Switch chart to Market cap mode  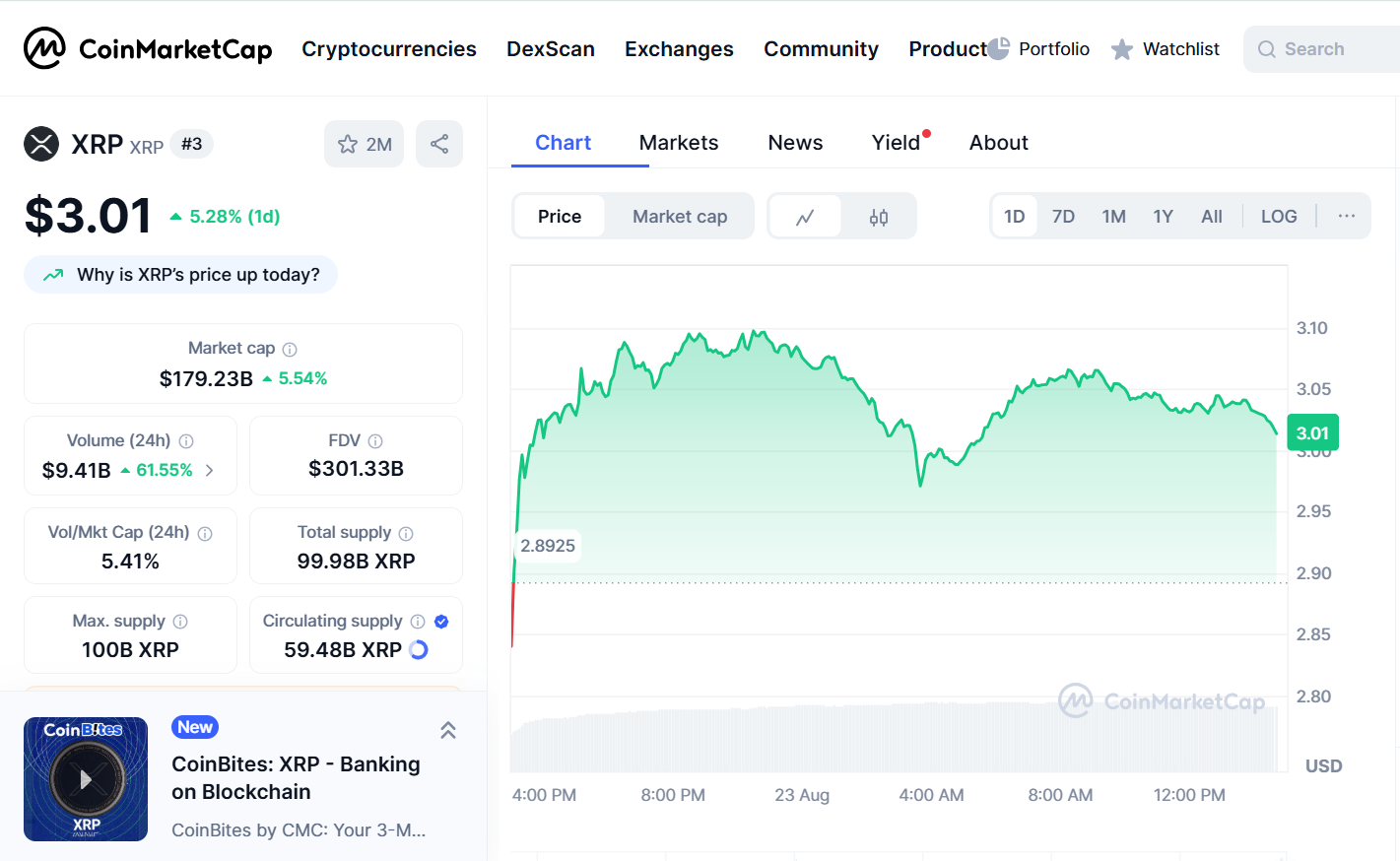(x=680, y=217)
